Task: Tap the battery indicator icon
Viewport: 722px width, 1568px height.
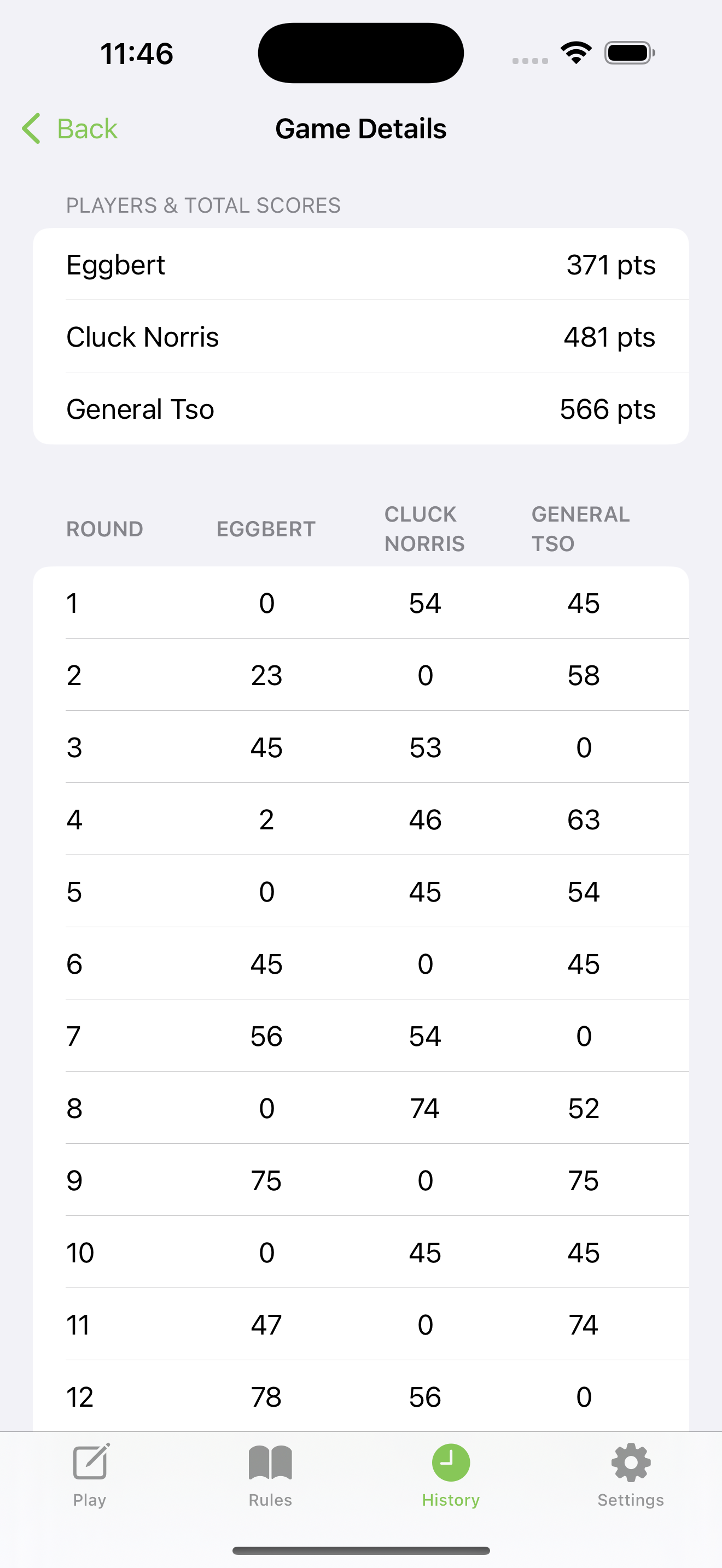Action: pos(630,53)
